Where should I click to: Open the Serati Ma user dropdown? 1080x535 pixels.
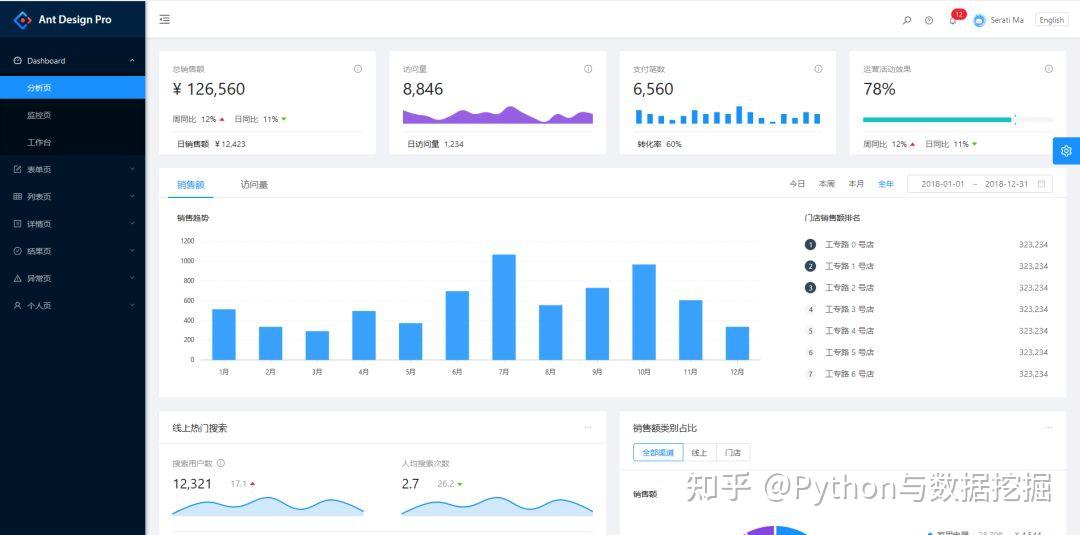tap(999, 20)
